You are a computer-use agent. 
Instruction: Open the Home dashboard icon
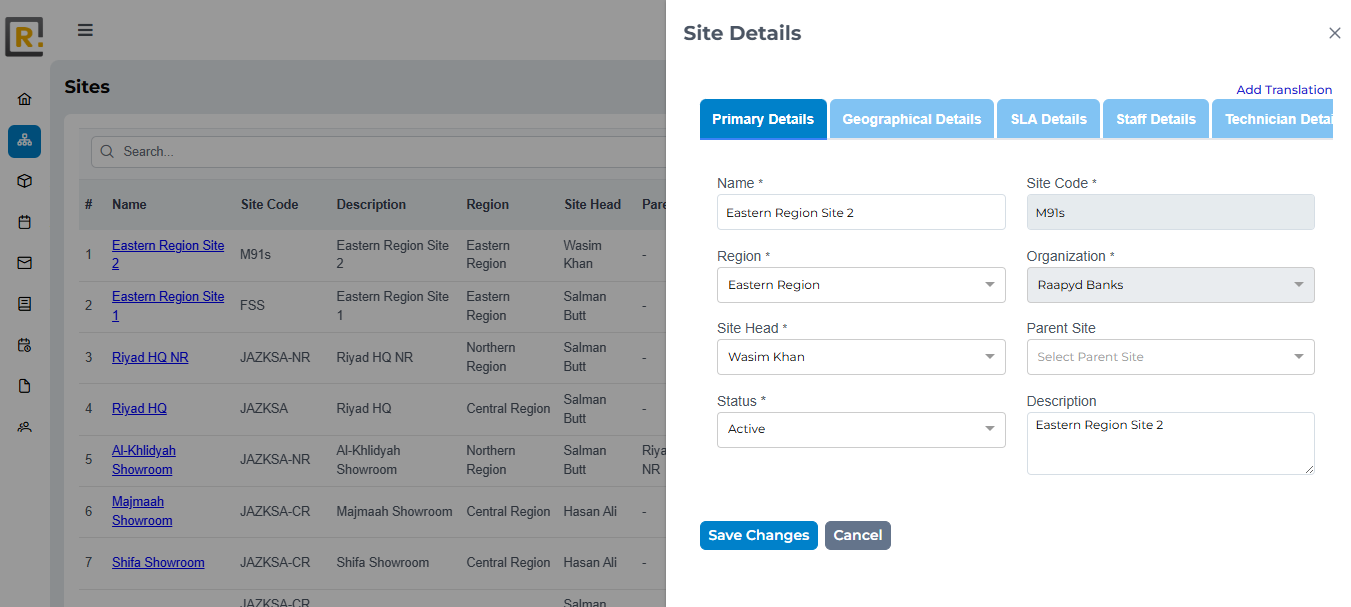click(24, 98)
